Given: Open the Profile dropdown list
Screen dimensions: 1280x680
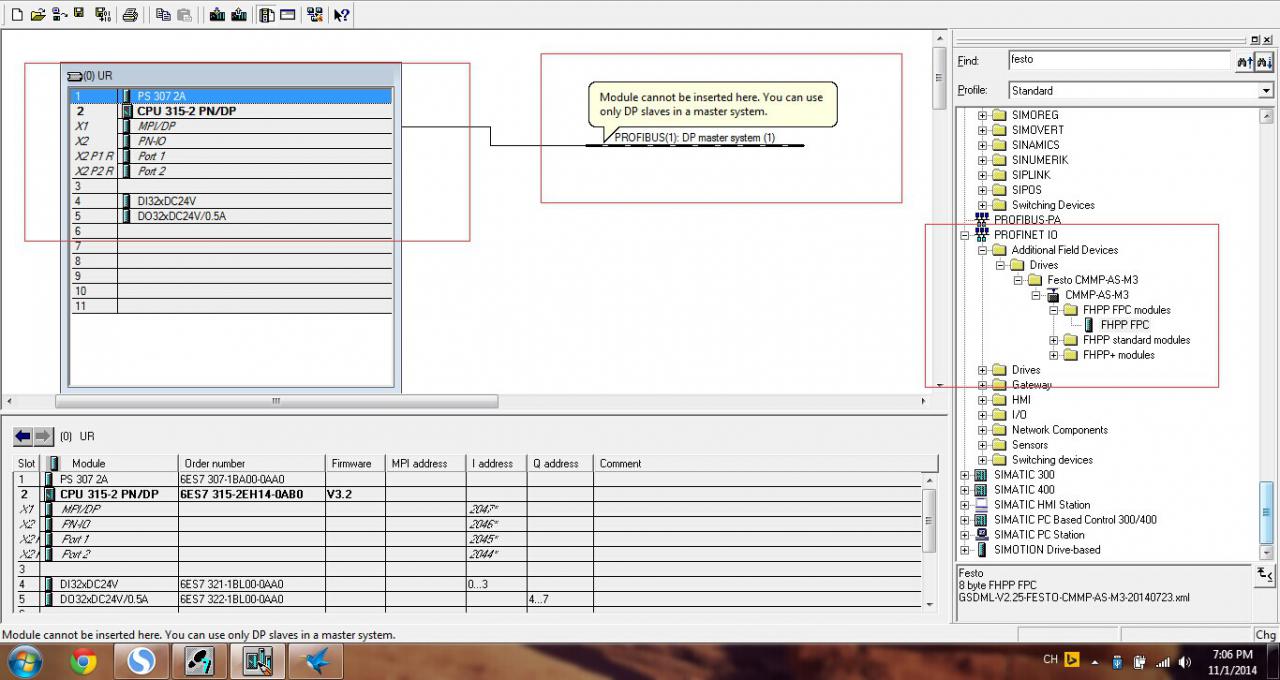Looking at the screenshot, I should coord(1265,91).
